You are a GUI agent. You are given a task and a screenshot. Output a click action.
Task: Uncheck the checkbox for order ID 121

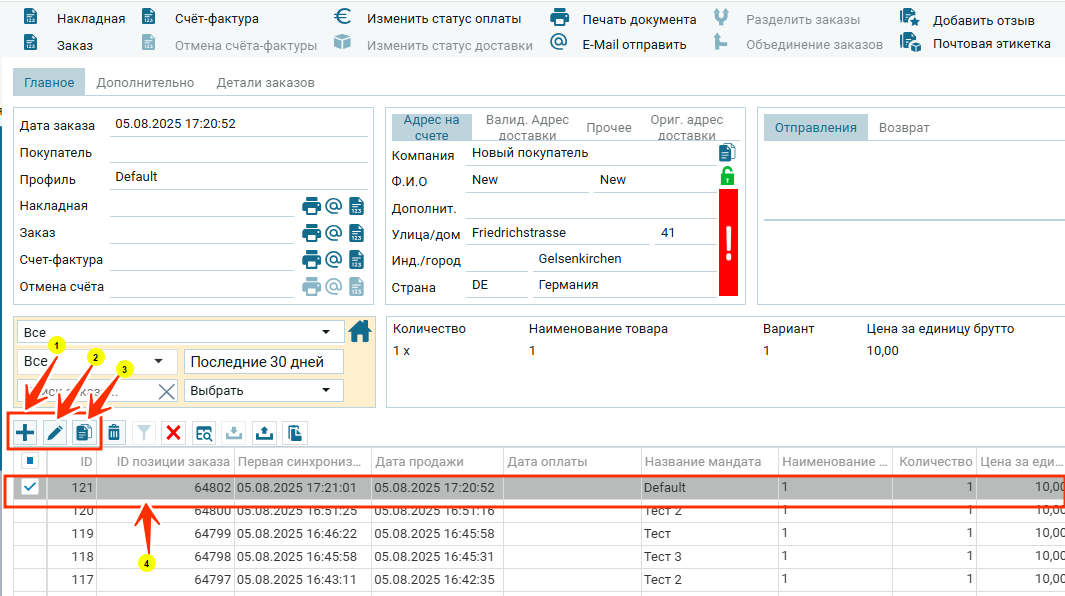click(30, 487)
